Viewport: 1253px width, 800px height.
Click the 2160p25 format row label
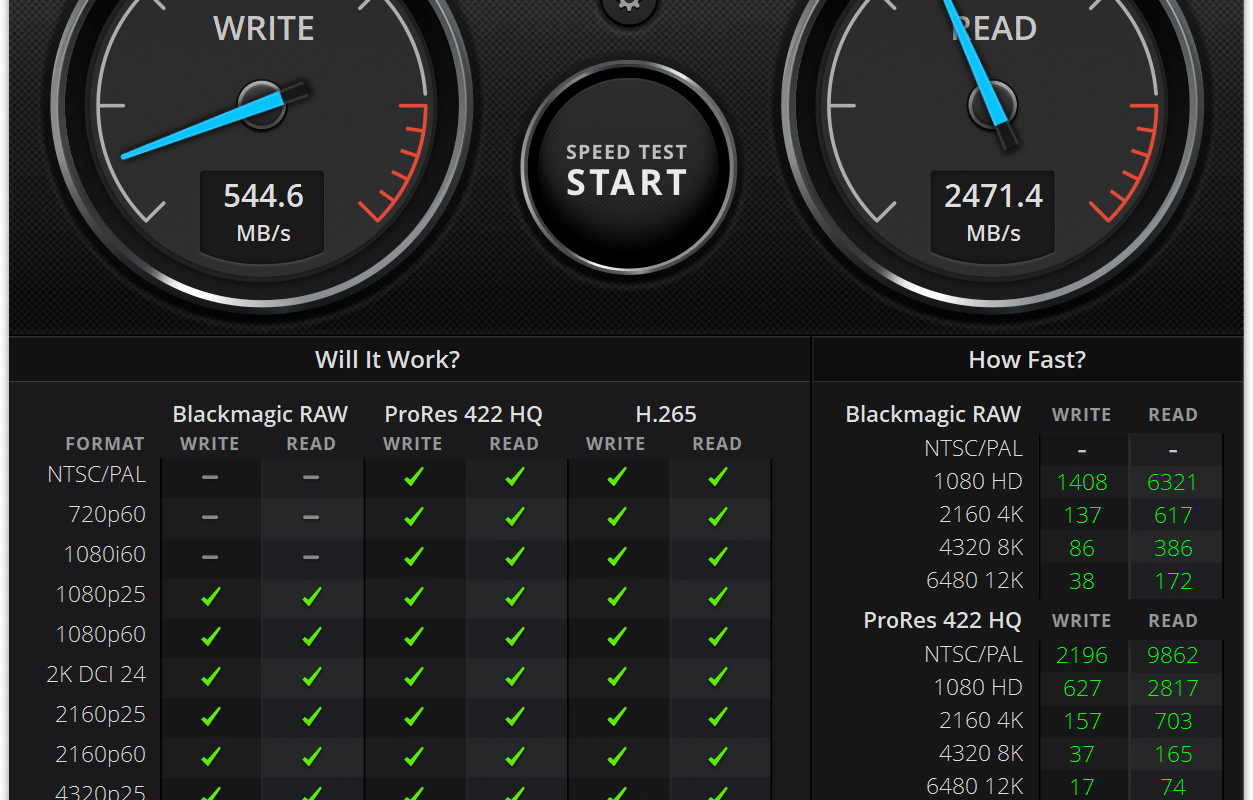100,715
